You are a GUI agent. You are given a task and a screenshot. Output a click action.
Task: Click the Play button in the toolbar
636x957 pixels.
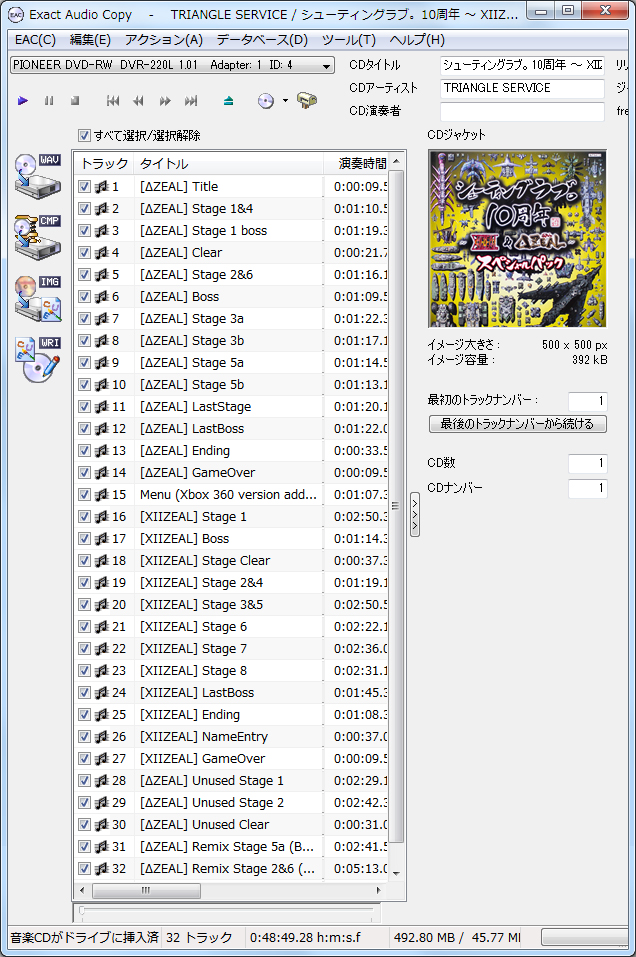point(23,101)
